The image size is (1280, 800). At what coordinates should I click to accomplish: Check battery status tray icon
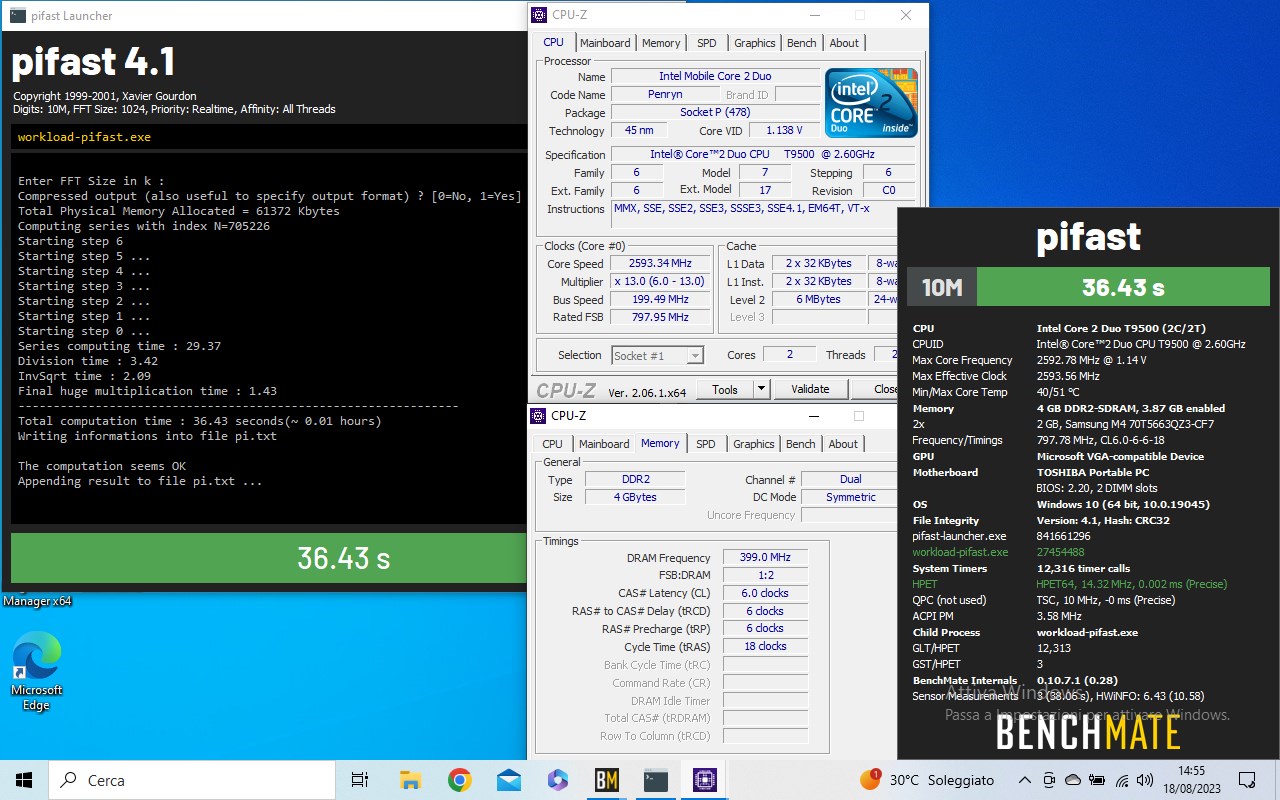[x=1097, y=780]
